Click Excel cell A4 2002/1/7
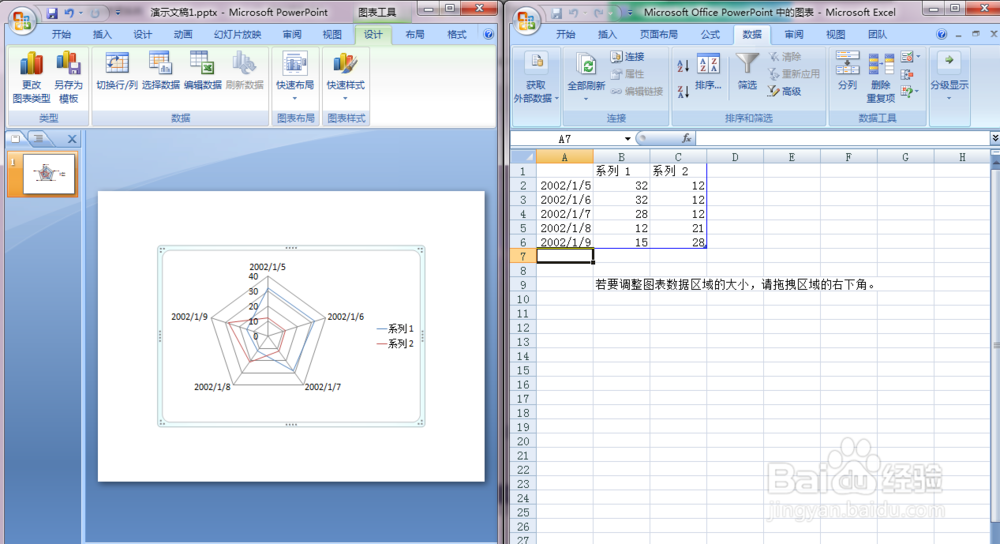The image size is (1000, 544). pos(564,214)
